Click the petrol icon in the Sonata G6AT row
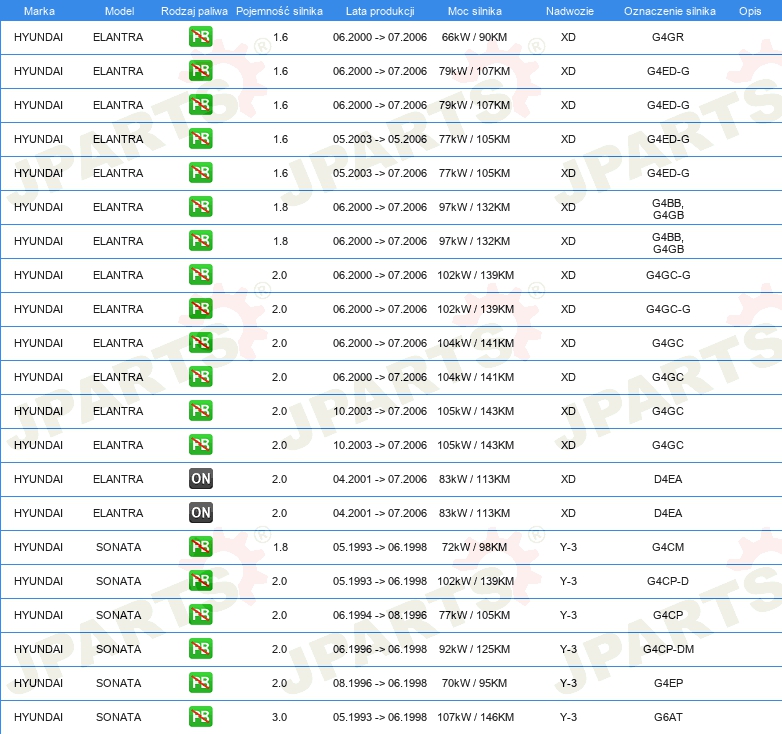This screenshot has height=734, width=782. pyautogui.click(x=200, y=717)
